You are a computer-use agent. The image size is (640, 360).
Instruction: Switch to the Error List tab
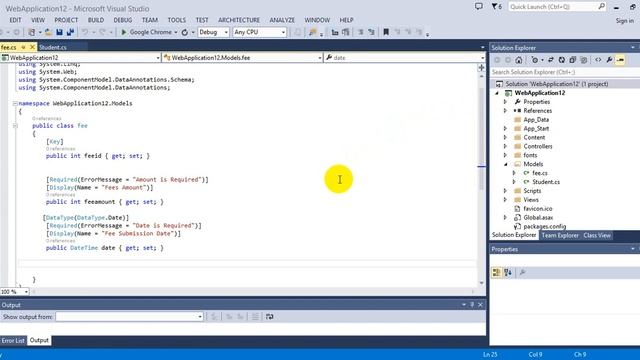pyautogui.click(x=13, y=340)
